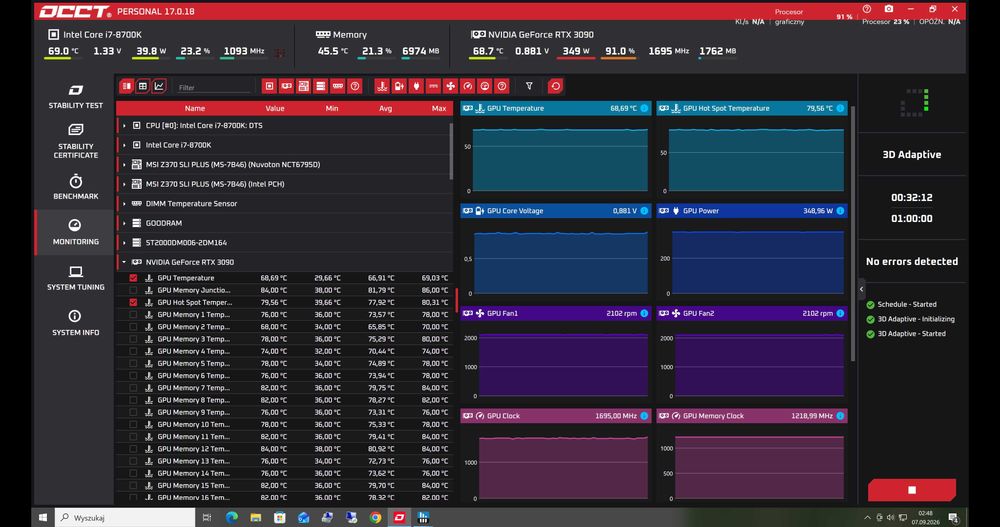Click the GPU Fan1 graph info dot
This screenshot has height=527, width=1000.
(x=644, y=313)
